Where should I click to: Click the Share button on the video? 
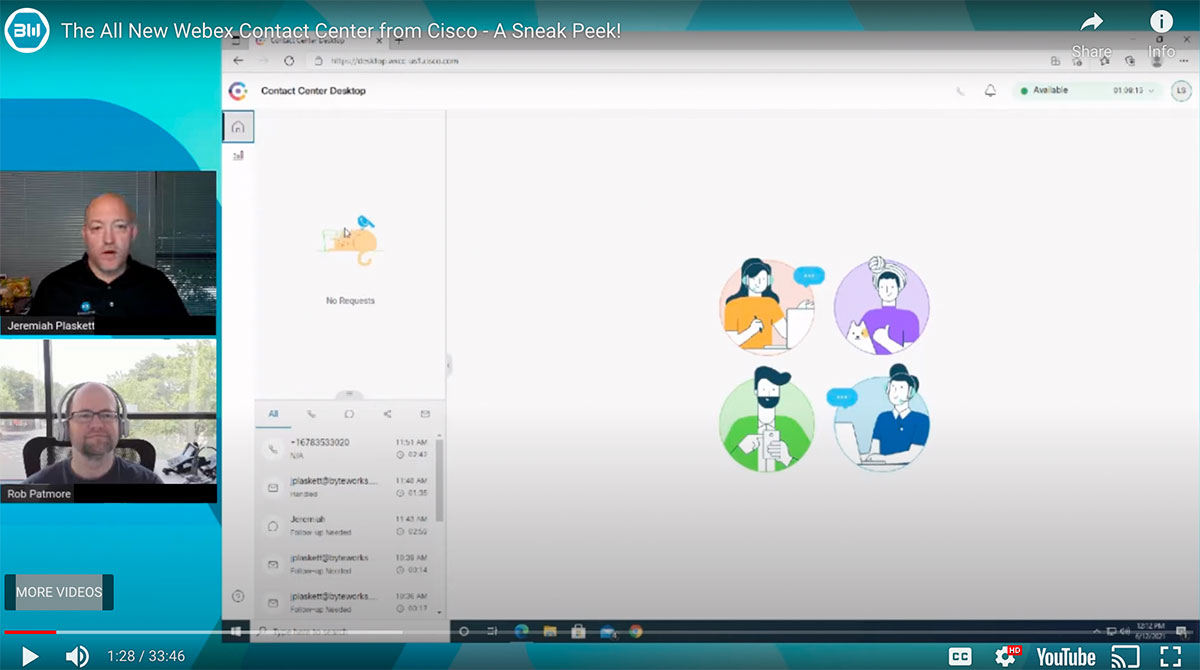tap(1091, 29)
